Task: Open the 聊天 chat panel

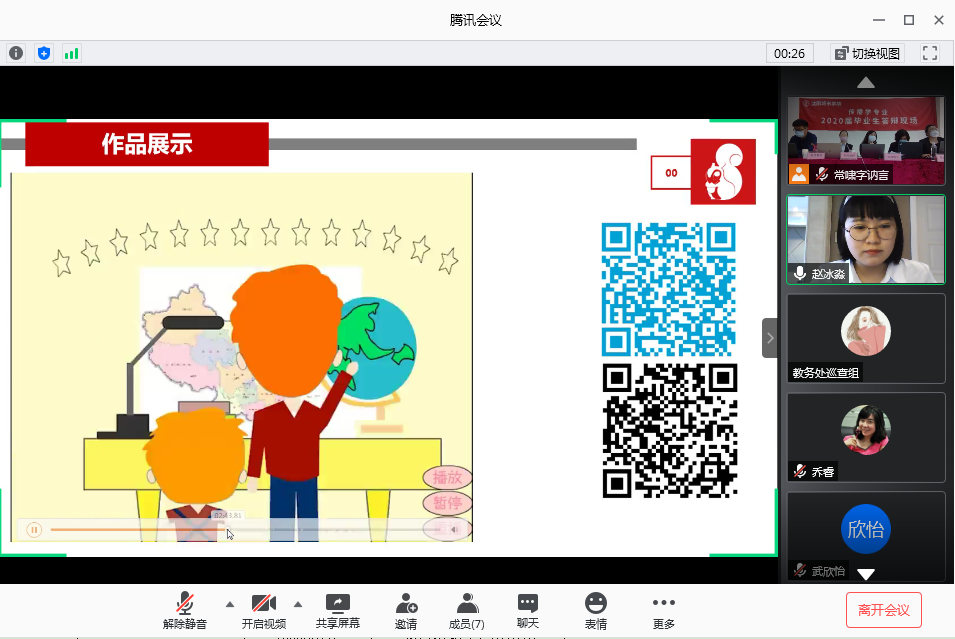Action: tap(527, 611)
